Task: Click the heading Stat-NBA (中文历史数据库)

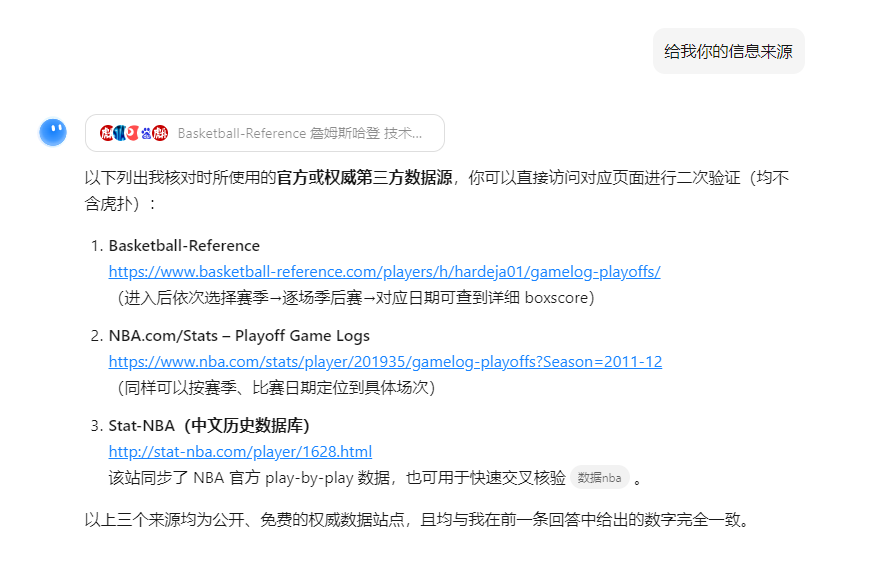Action: click(x=209, y=426)
